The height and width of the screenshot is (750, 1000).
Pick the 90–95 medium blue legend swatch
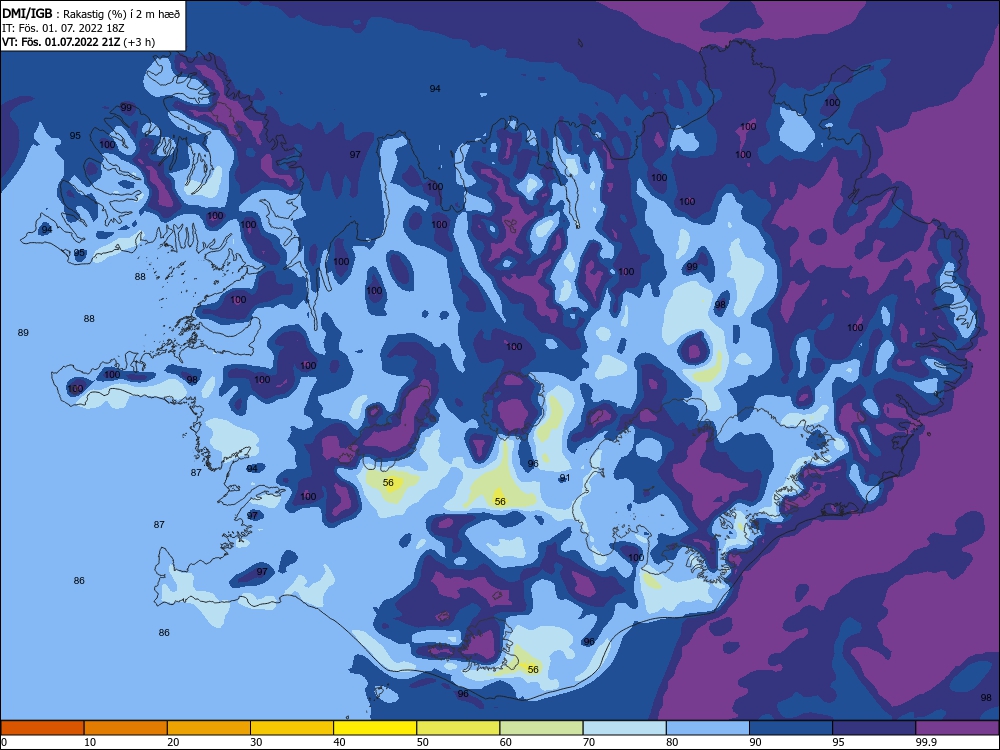click(x=791, y=728)
